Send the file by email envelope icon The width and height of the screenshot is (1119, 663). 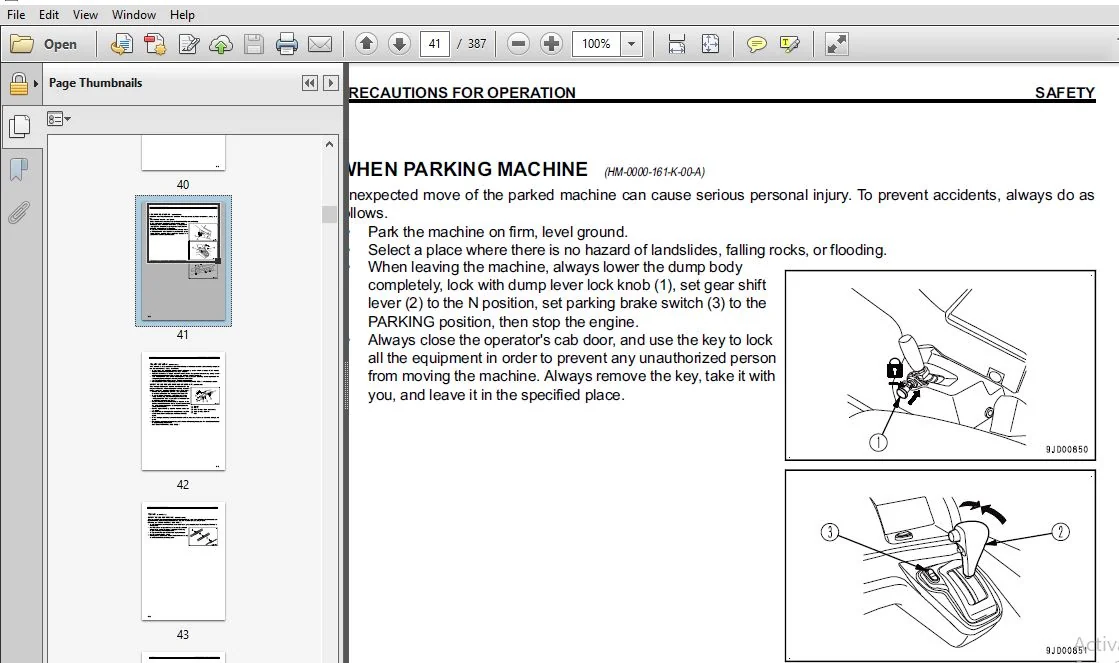[x=320, y=44]
